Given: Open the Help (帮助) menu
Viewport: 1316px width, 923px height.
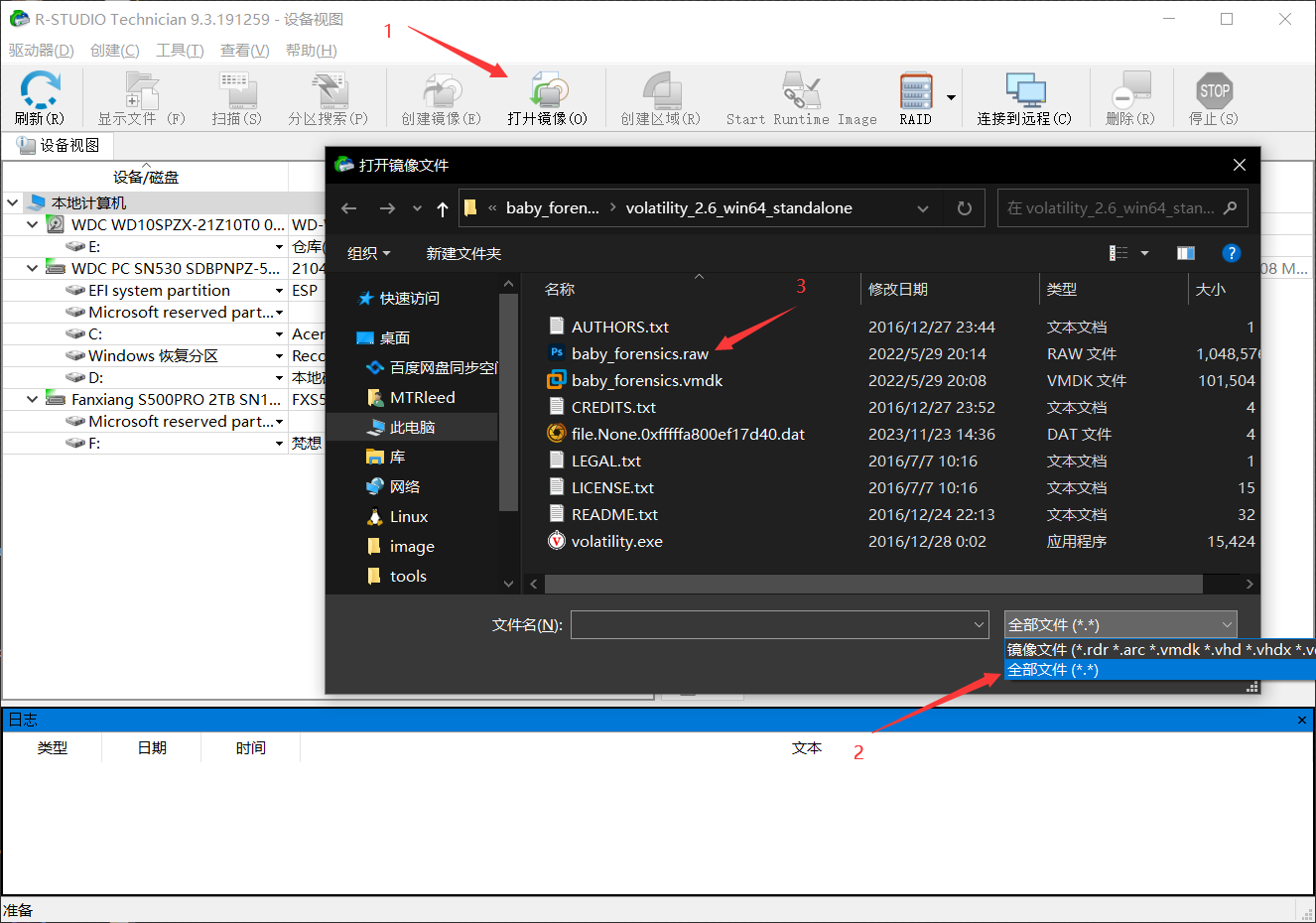Looking at the screenshot, I should pyautogui.click(x=312, y=51).
